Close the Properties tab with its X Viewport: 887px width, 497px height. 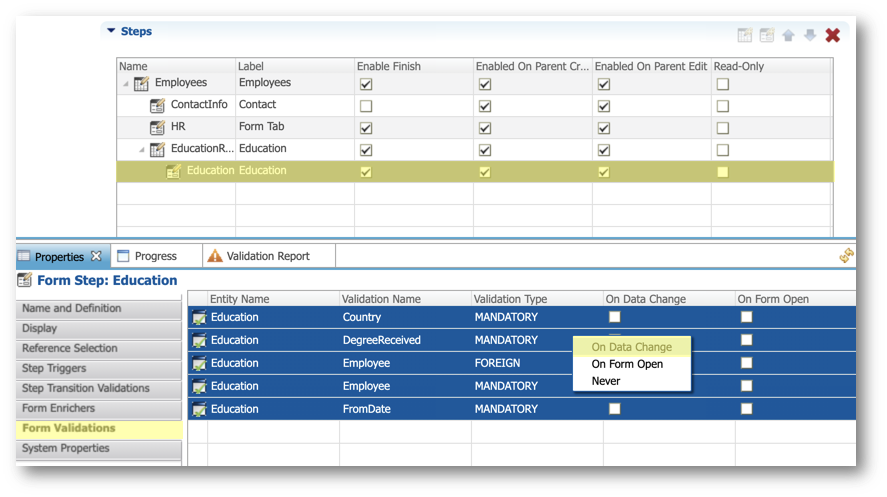[x=96, y=257]
